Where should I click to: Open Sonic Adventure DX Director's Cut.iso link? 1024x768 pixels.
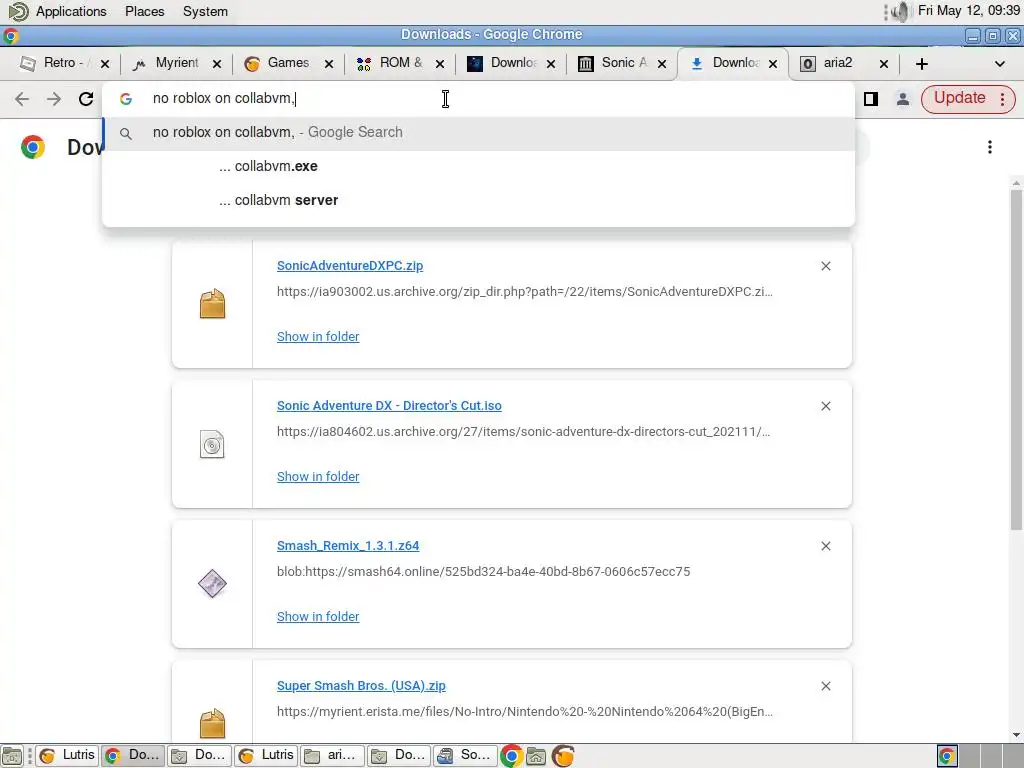389,406
